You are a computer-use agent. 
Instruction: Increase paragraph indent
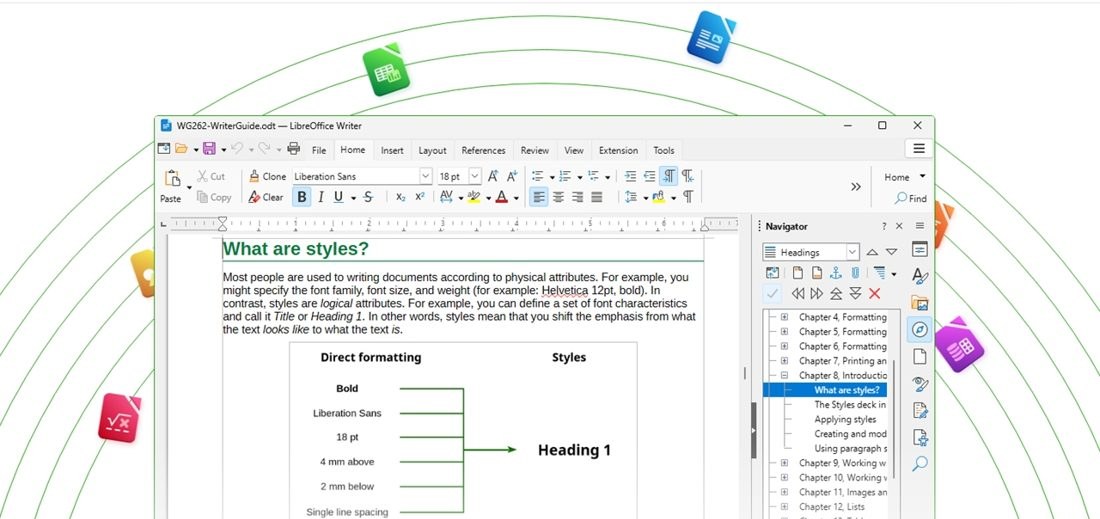[x=630, y=176]
